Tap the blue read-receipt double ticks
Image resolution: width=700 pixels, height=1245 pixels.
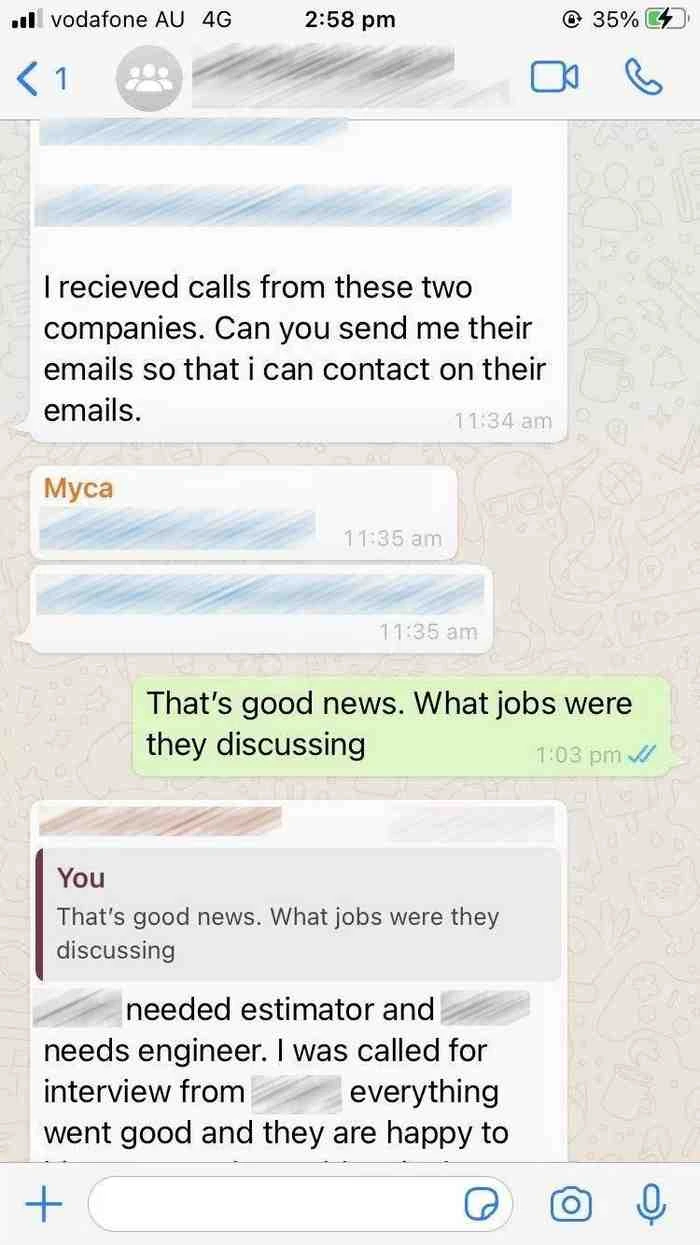pyautogui.click(x=640, y=756)
